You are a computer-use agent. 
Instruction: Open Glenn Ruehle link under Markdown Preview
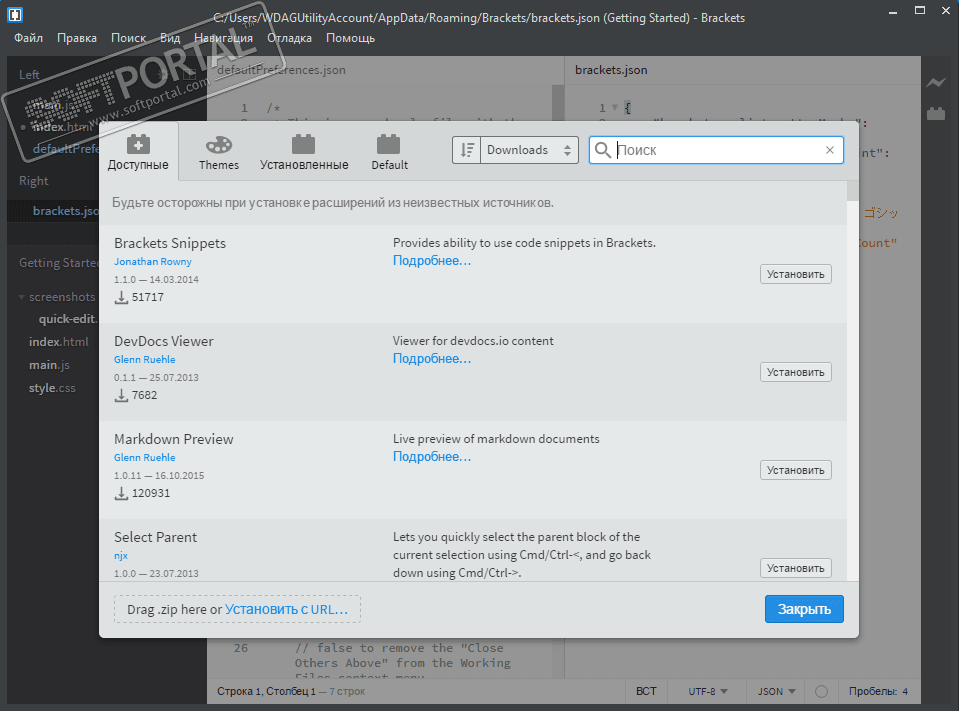click(x=144, y=457)
